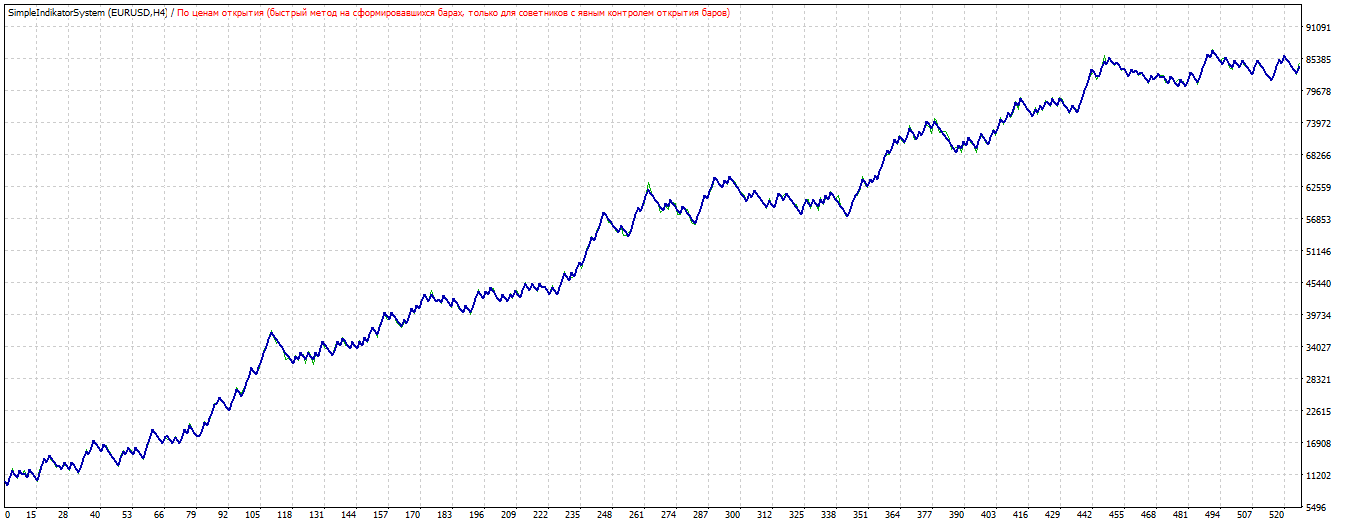Select the 118 trade-number axis label
Image resolution: width=1346 pixels, height=524 pixels.
pos(285,515)
